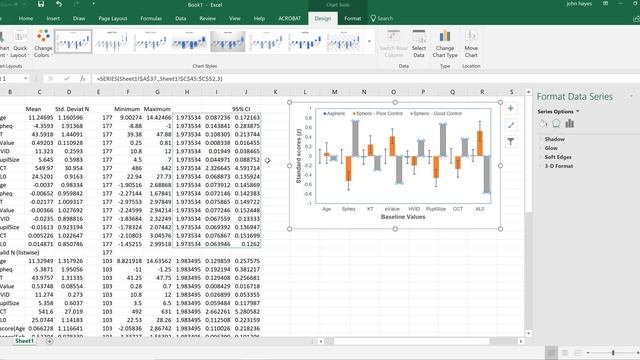Expand the 3-D Format section

(x=558, y=166)
